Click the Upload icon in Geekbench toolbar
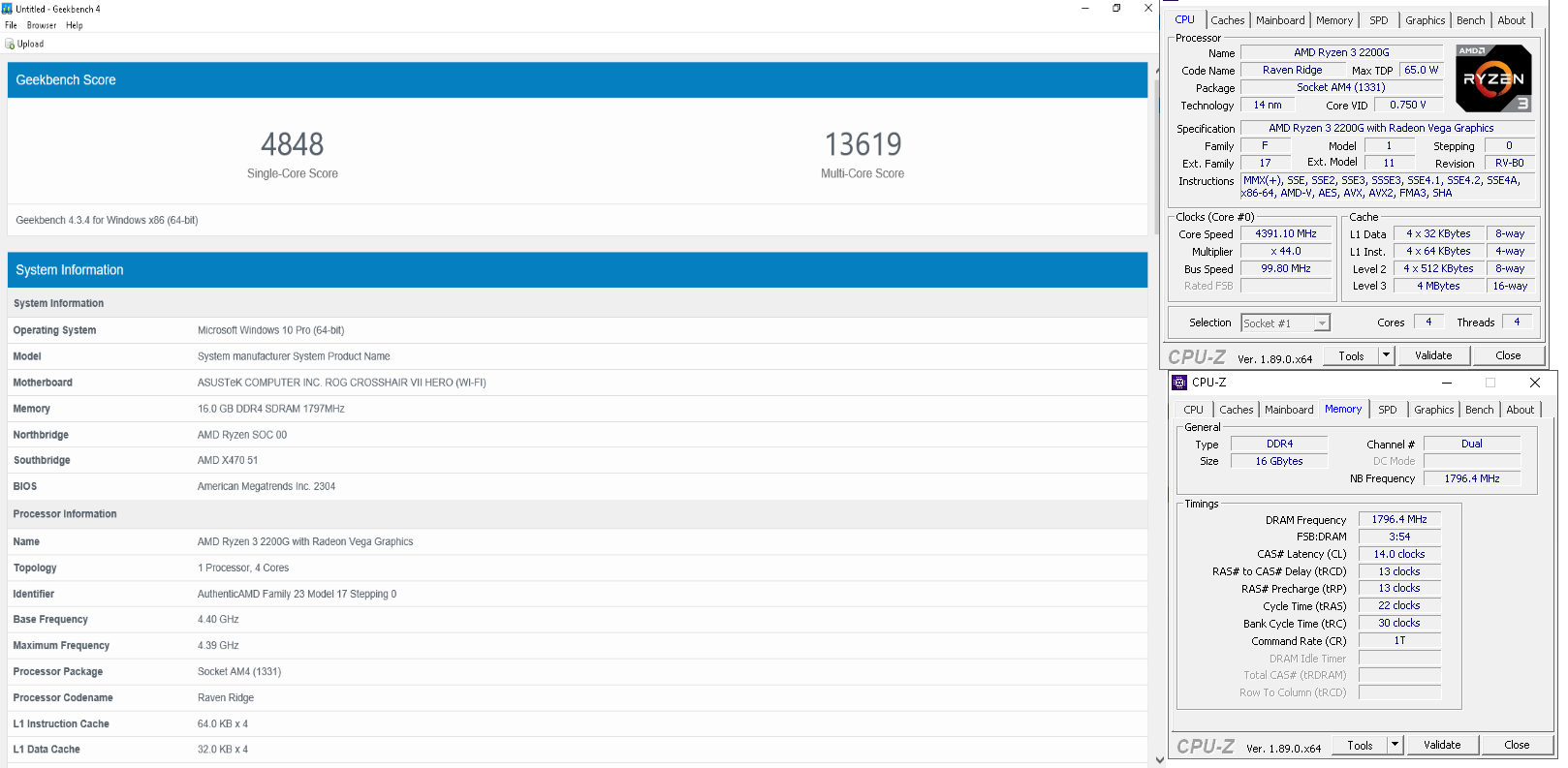Viewport: 1568px width, 768px height. (x=10, y=44)
